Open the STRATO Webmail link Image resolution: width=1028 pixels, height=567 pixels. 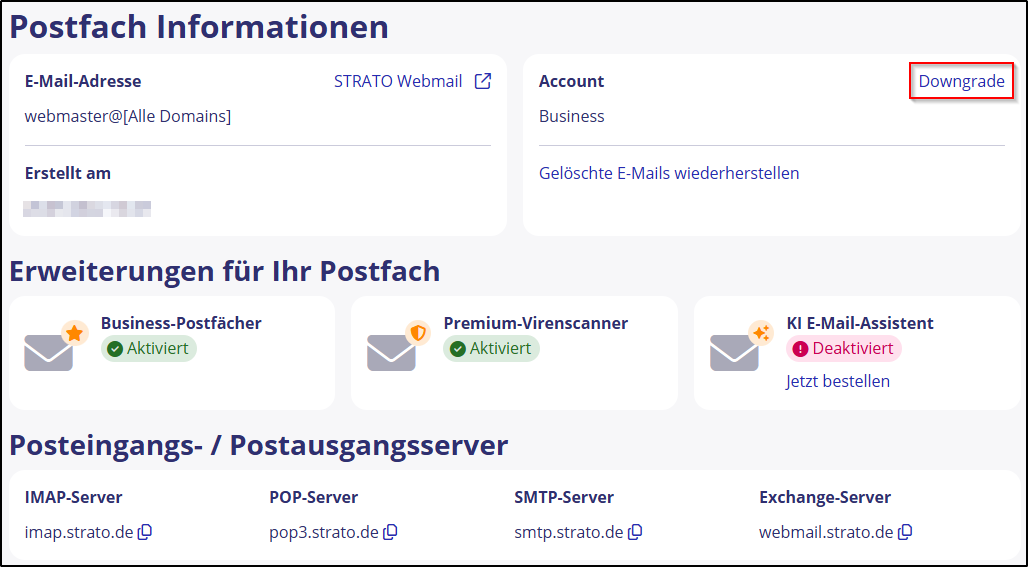click(398, 81)
